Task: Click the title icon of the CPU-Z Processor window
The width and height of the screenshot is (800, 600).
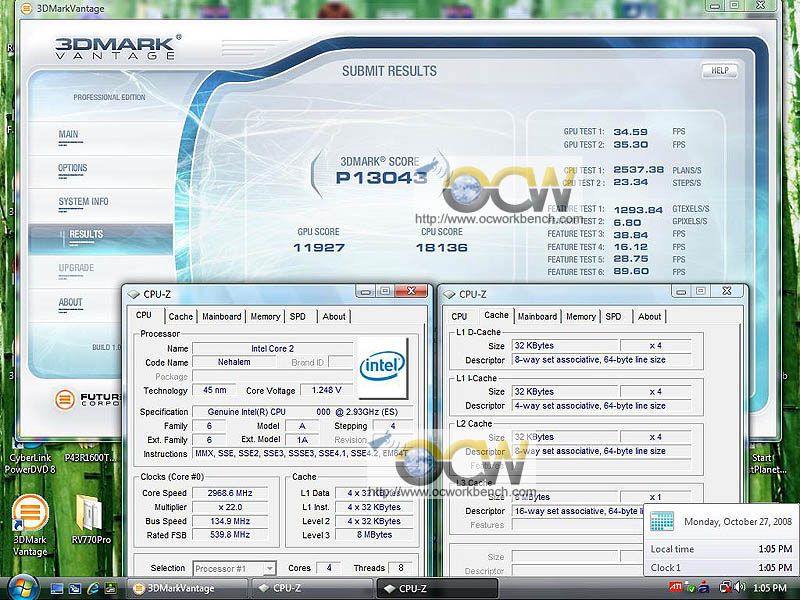Action: click(134, 294)
